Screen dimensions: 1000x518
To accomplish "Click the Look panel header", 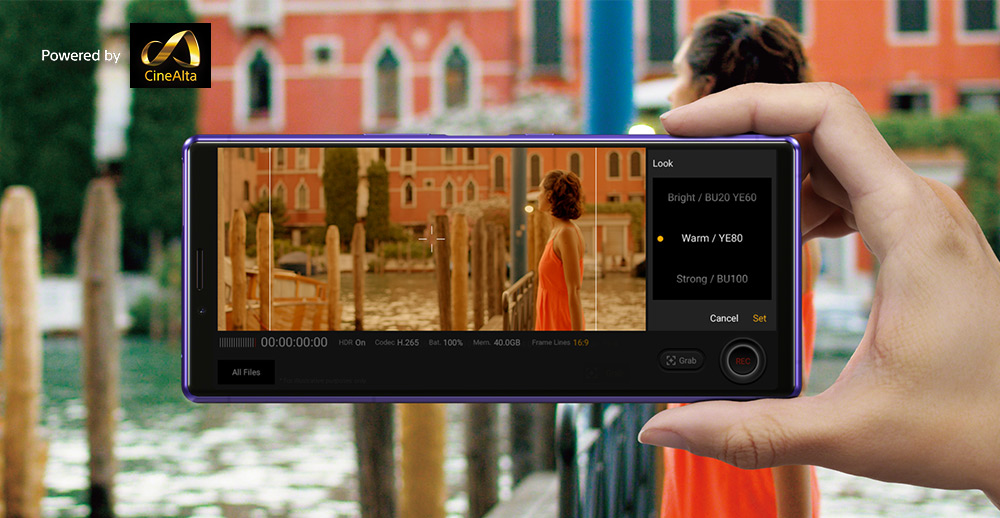I will 663,163.
